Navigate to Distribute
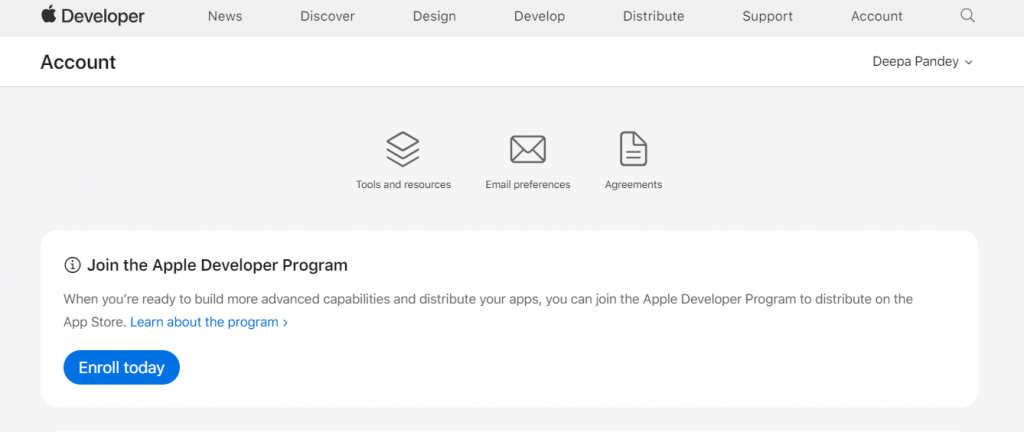This screenshot has height=432, width=1024. (653, 16)
